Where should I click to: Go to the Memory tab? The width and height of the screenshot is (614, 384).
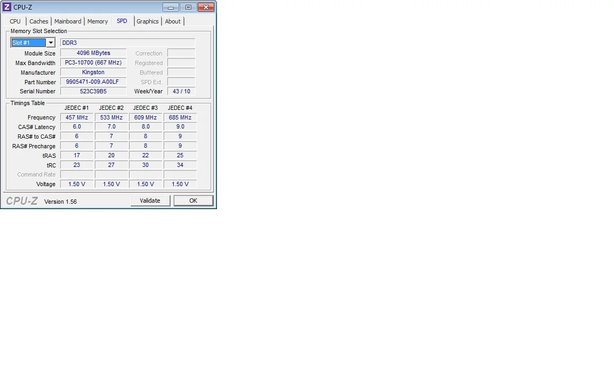[98, 22]
